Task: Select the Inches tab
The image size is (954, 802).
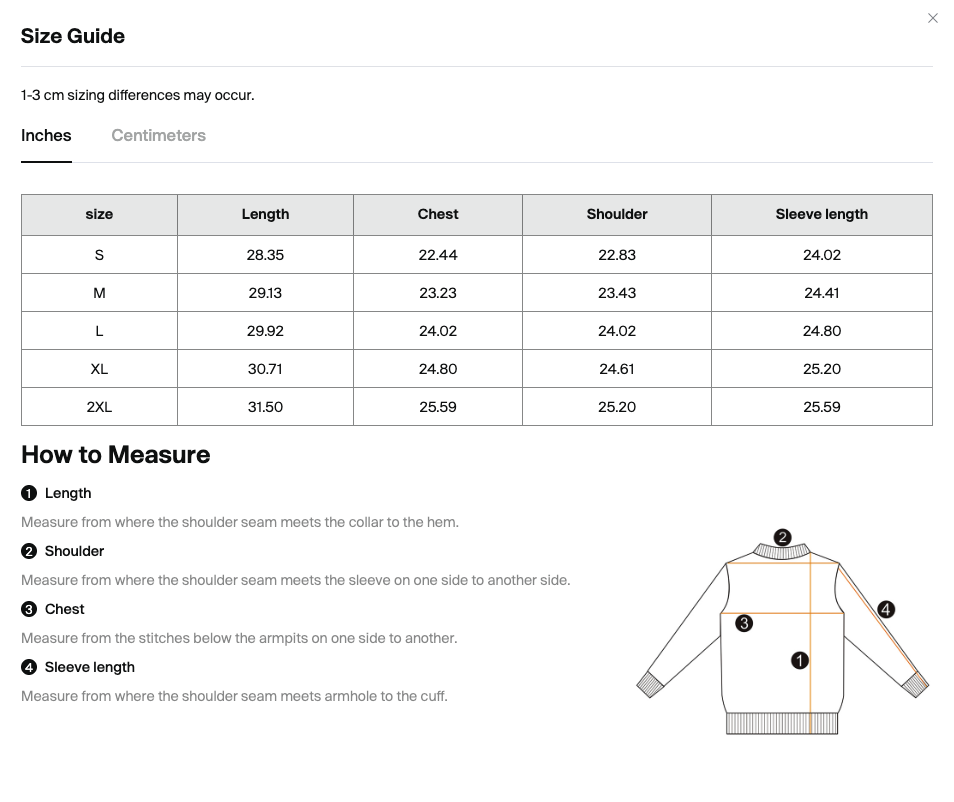Action: [x=46, y=135]
